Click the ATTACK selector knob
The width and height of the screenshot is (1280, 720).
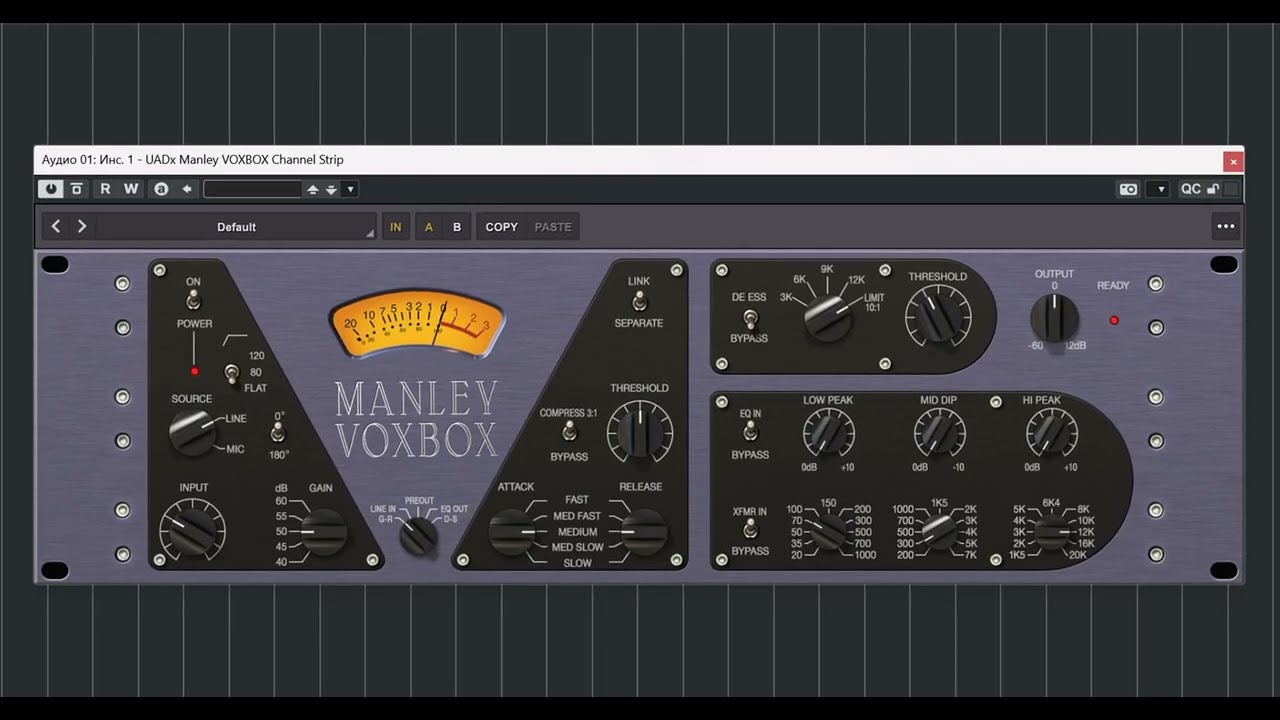(x=513, y=531)
